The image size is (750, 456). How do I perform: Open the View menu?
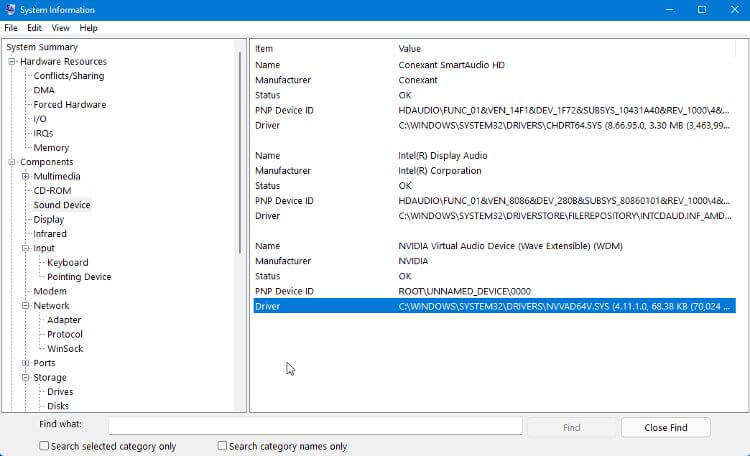(62, 28)
